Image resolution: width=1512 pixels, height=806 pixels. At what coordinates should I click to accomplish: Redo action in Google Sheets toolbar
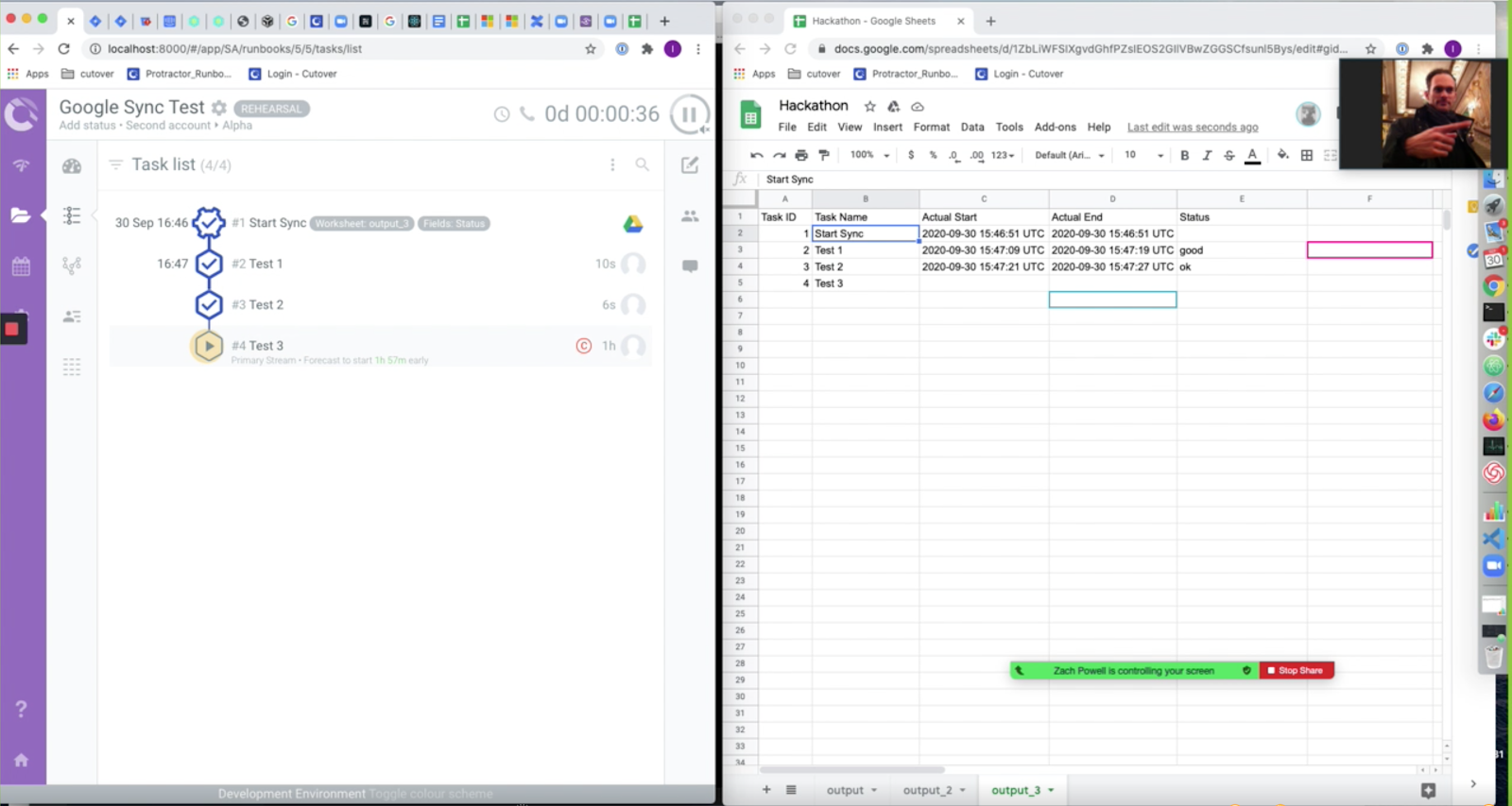[779, 155]
